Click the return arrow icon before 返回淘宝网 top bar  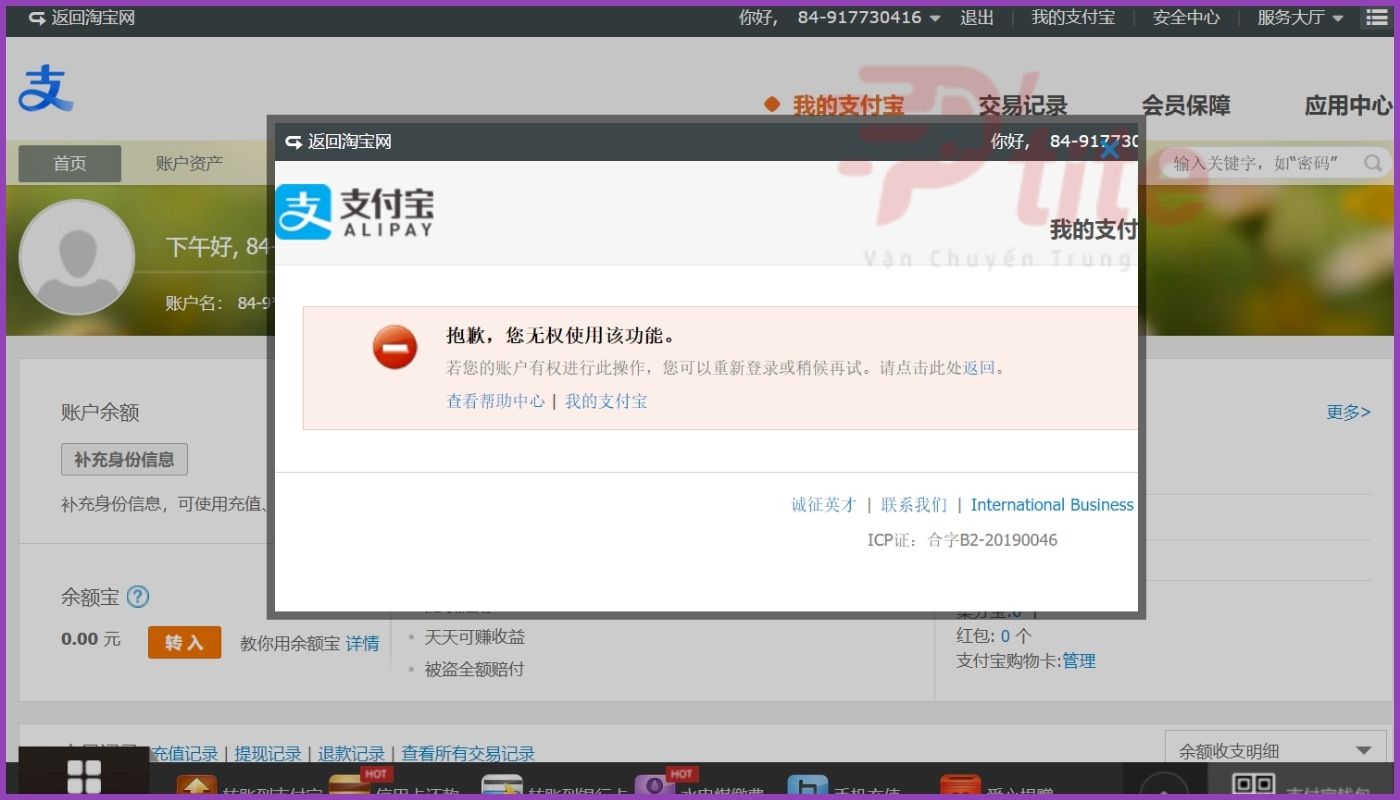pos(37,18)
